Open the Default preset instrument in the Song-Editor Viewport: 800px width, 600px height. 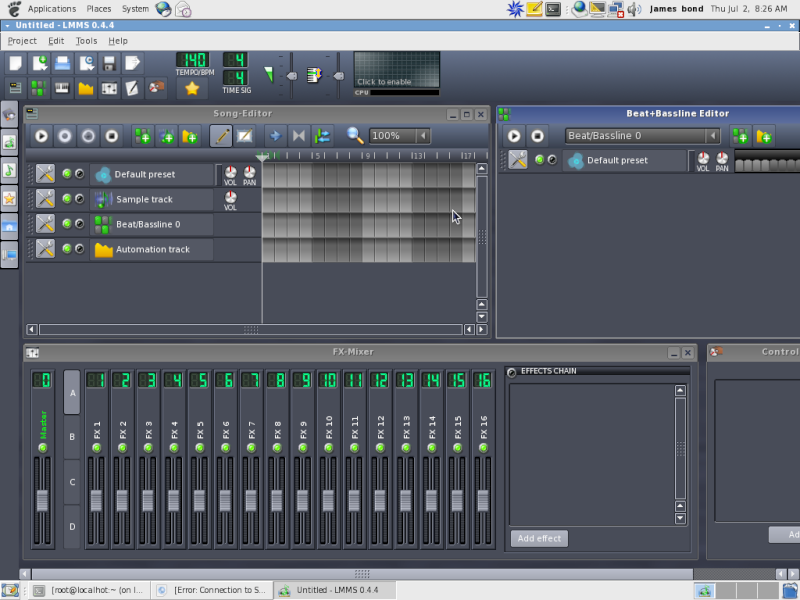pyautogui.click(x=152, y=174)
